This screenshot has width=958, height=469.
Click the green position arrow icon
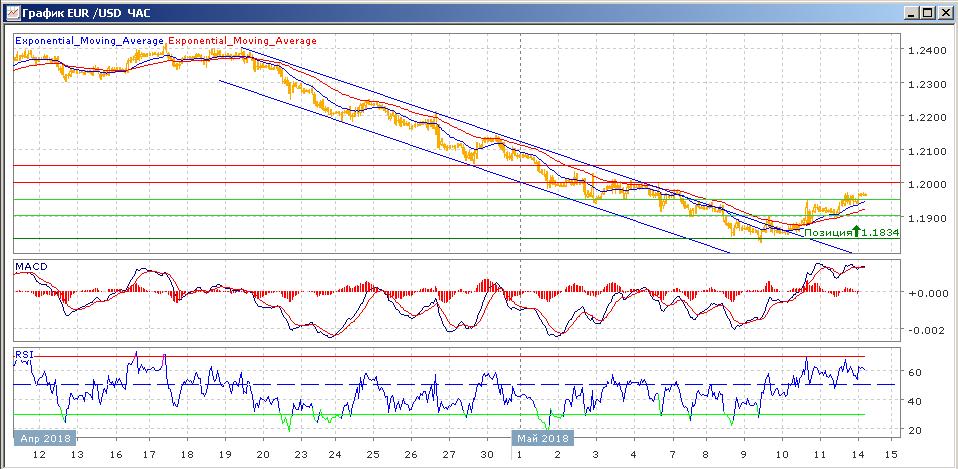pos(857,231)
